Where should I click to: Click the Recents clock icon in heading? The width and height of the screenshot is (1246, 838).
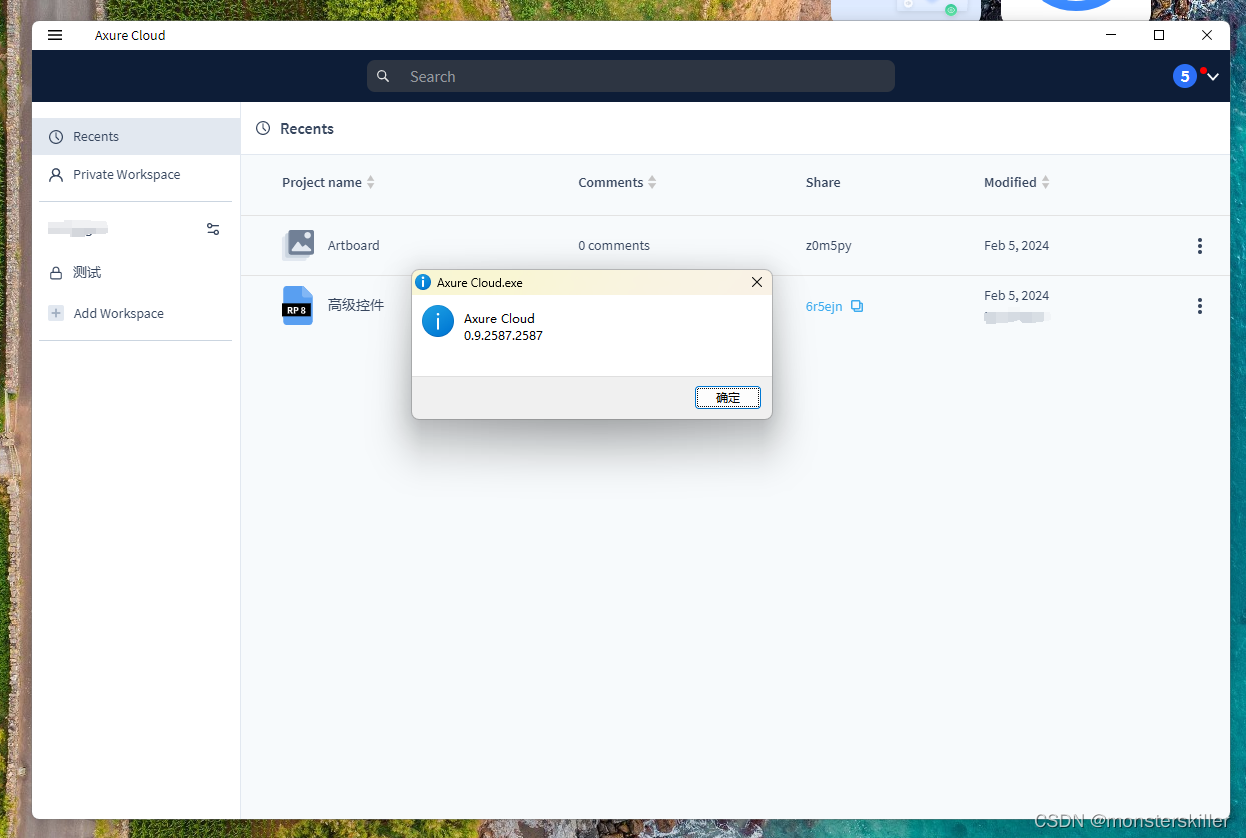point(263,128)
